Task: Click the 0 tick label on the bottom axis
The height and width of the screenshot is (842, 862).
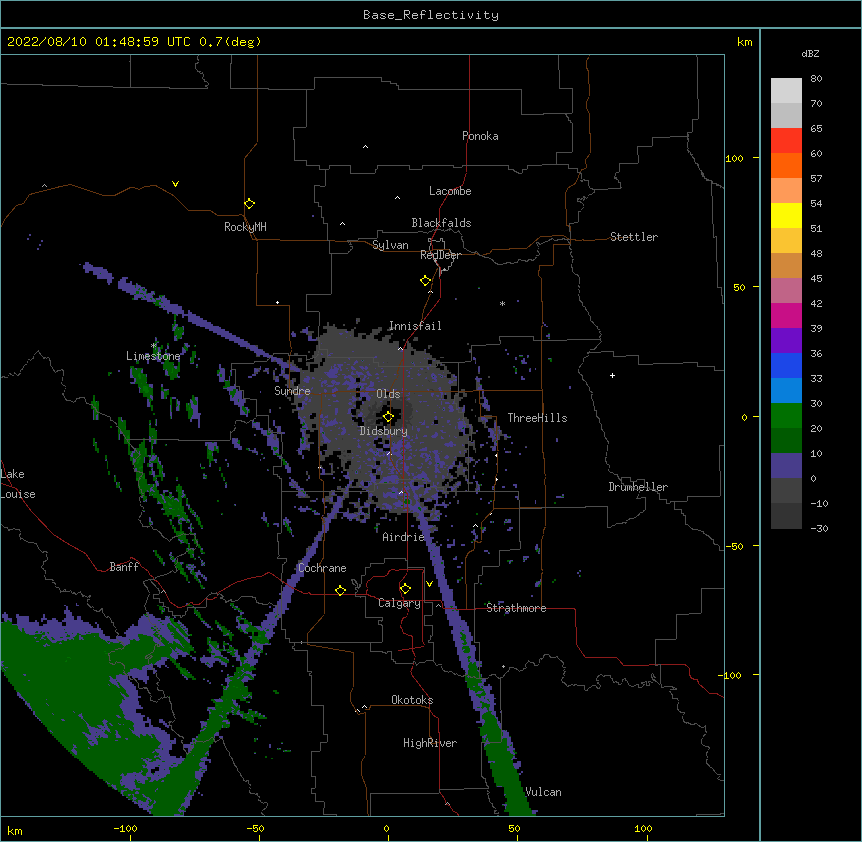Action: [x=386, y=828]
